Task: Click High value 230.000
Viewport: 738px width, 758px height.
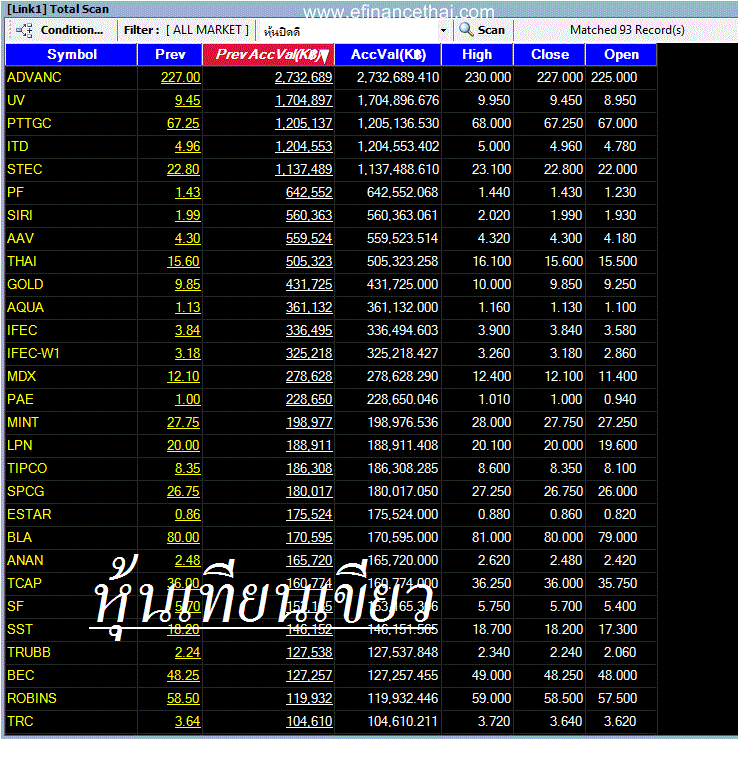Action: [x=488, y=77]
